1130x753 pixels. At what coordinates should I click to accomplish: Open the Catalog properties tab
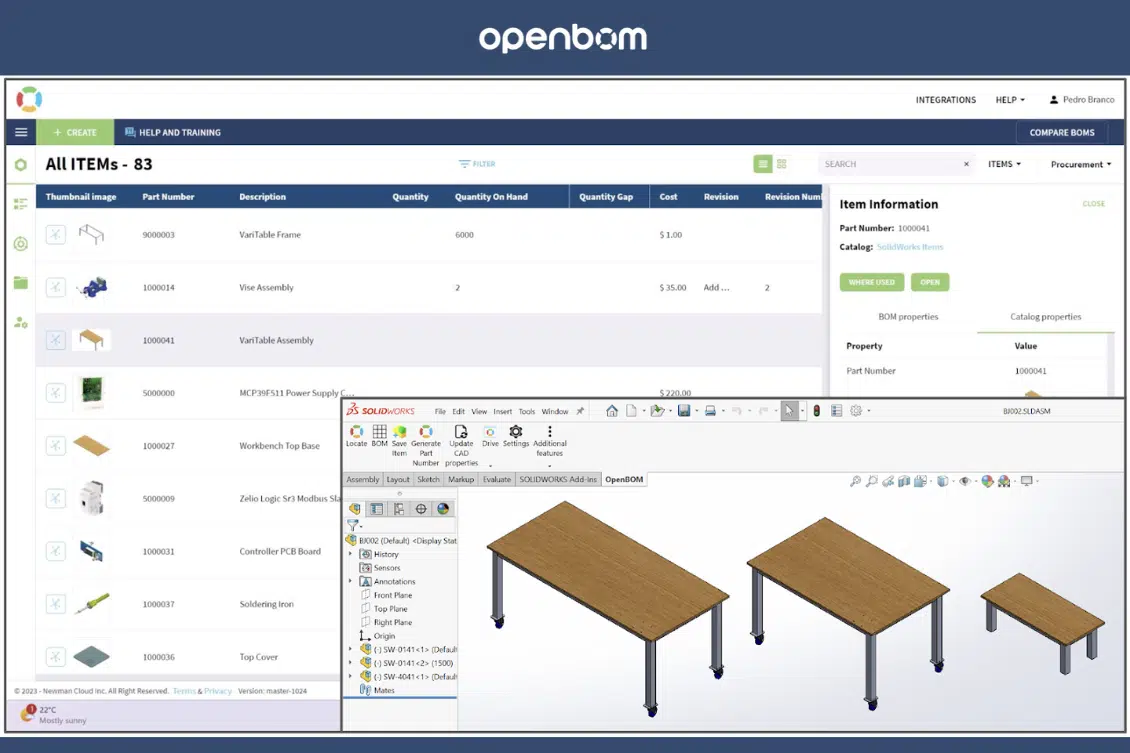(1046, 316)
